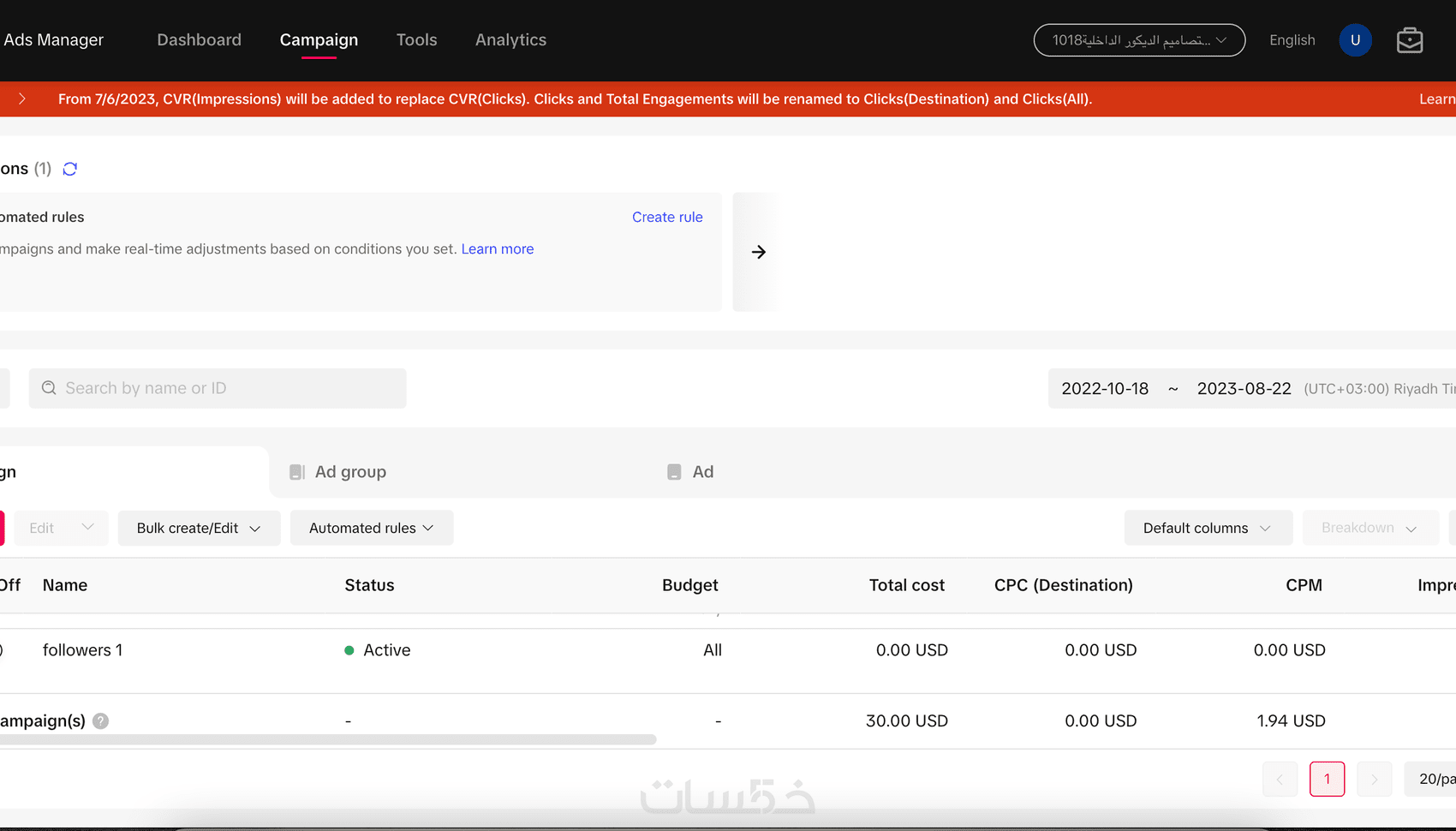Click the Create rule link
The image size is (1456, 831).
coord(667,218)
